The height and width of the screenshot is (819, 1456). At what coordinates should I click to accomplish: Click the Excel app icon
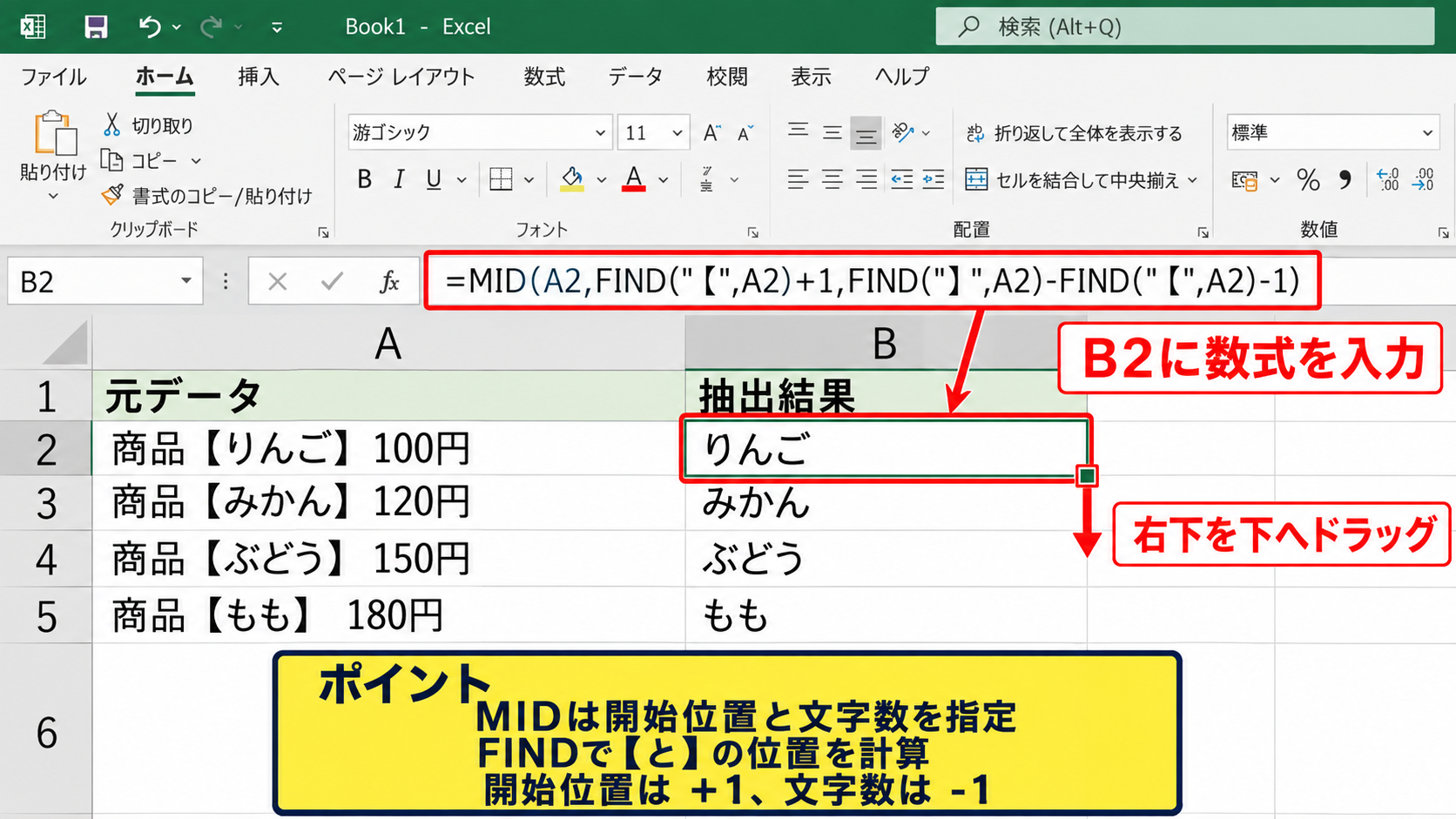[33, 27]
